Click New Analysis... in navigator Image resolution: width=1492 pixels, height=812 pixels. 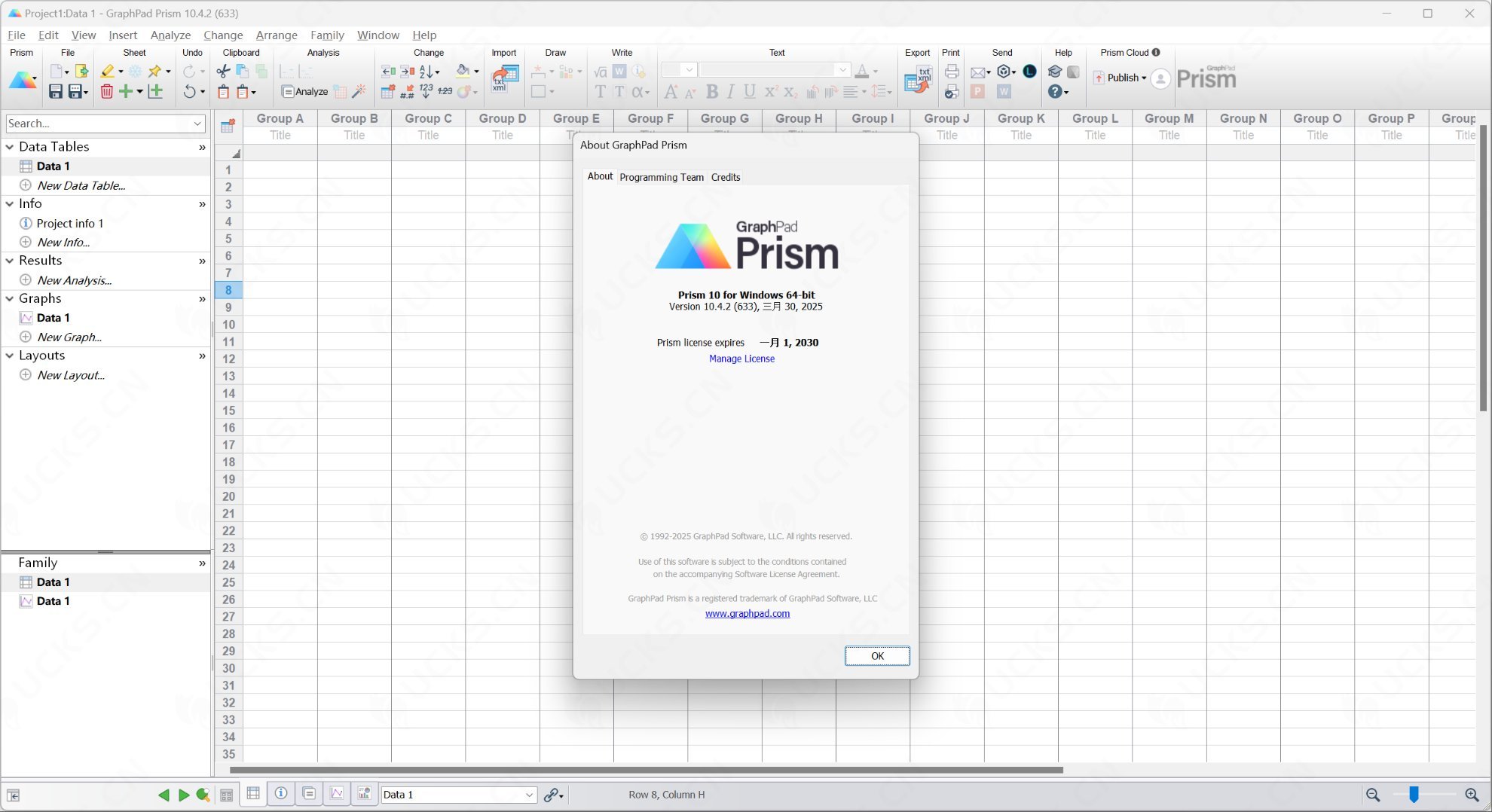coord(75,280)
